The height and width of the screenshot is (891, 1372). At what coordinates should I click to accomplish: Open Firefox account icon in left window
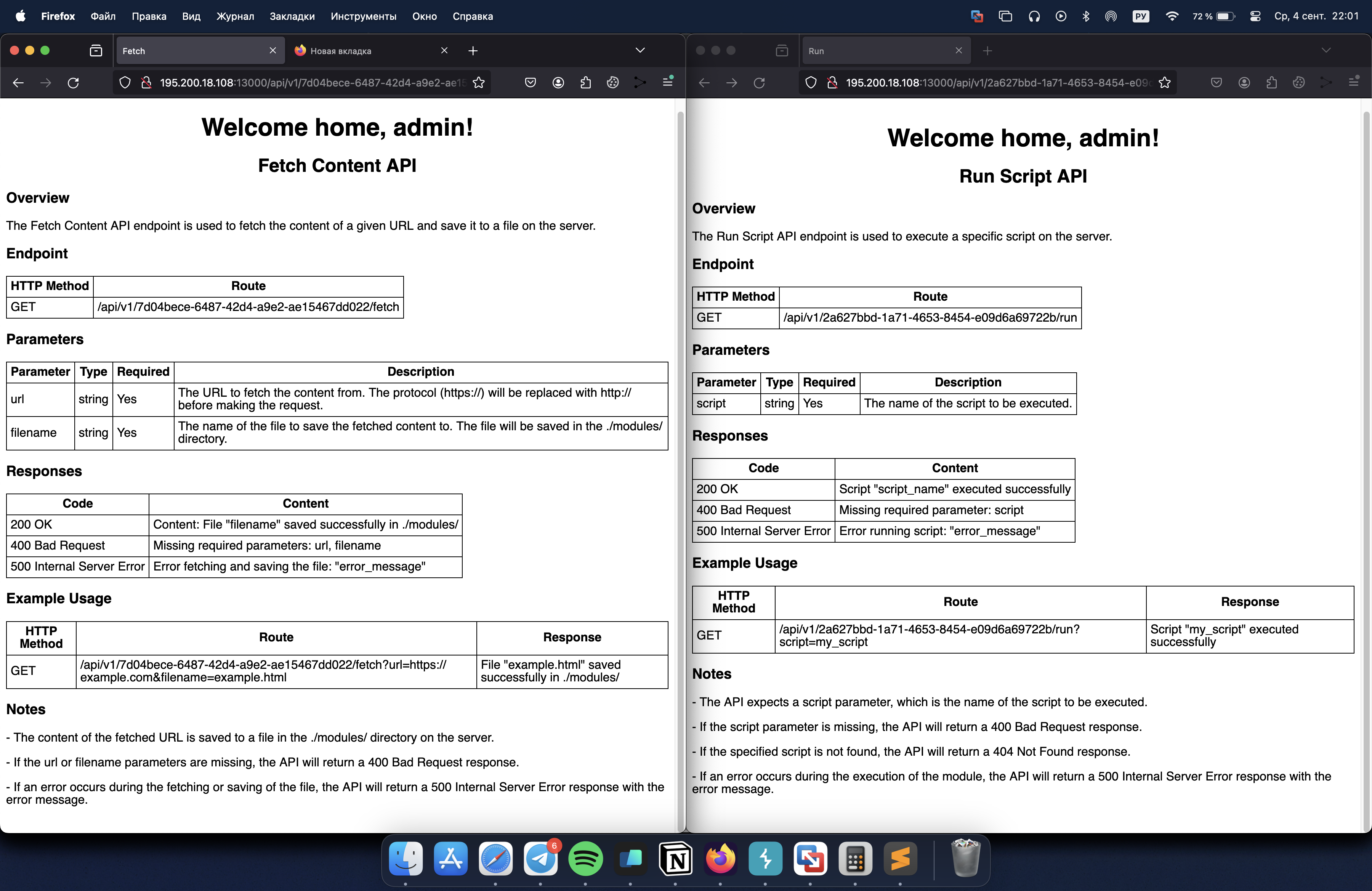click(558, 83)
